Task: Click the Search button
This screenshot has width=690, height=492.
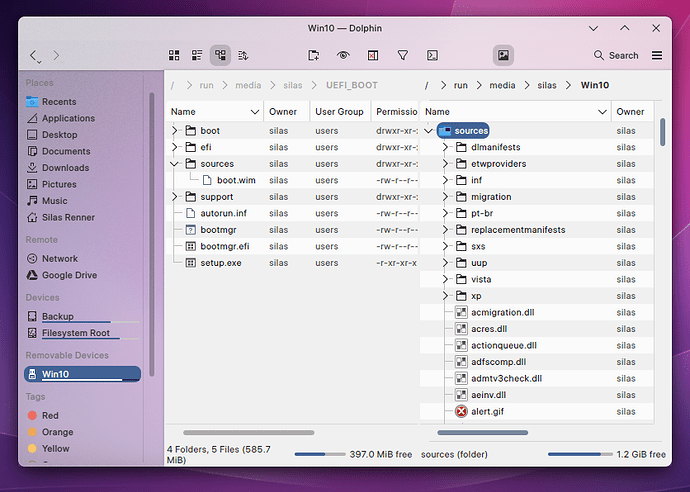Action: click(x=616, y=55)
